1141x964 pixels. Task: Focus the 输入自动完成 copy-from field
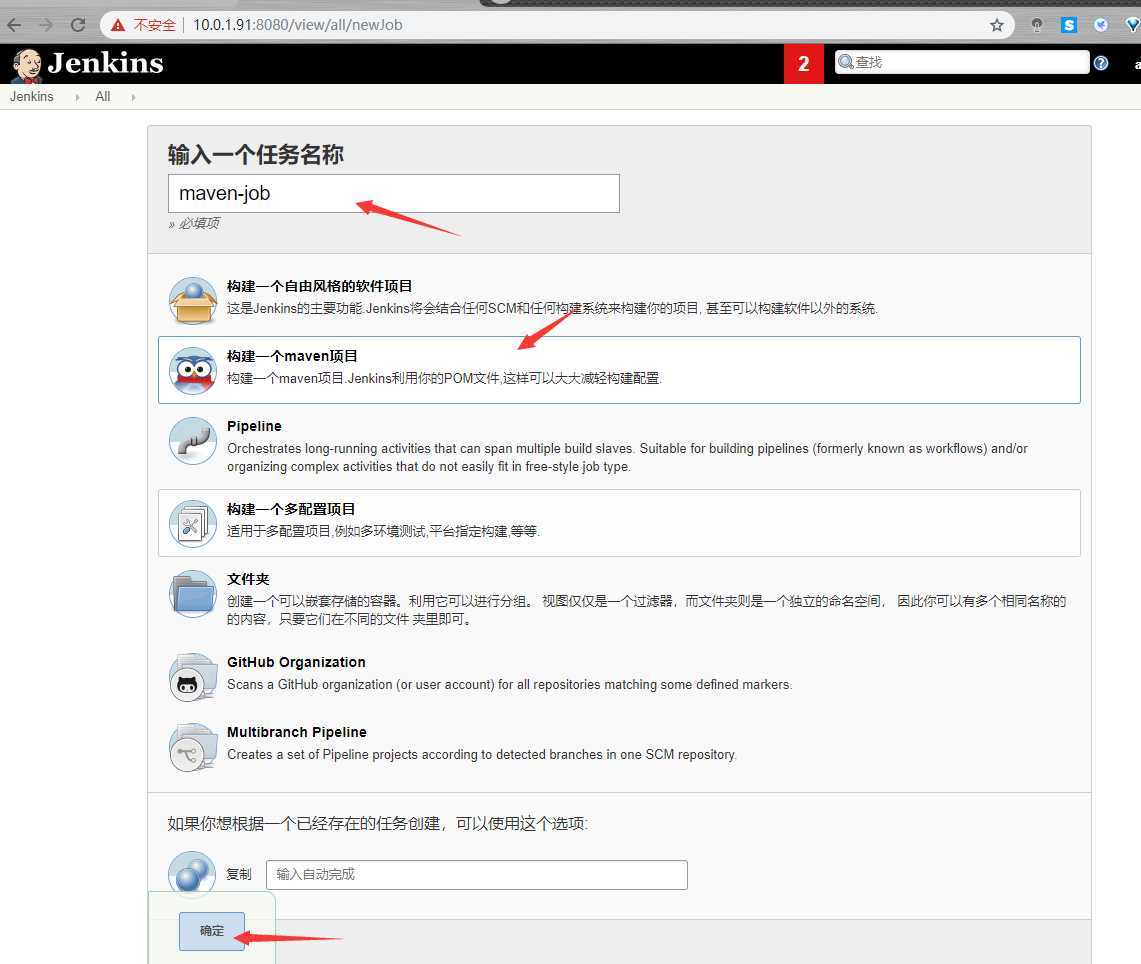477,875
